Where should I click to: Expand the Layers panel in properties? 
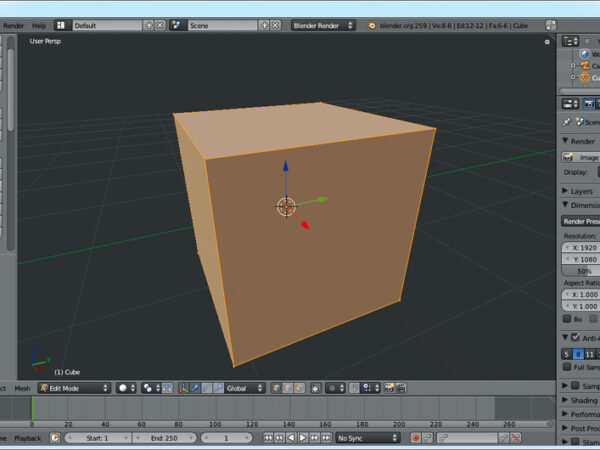point(565,190)
